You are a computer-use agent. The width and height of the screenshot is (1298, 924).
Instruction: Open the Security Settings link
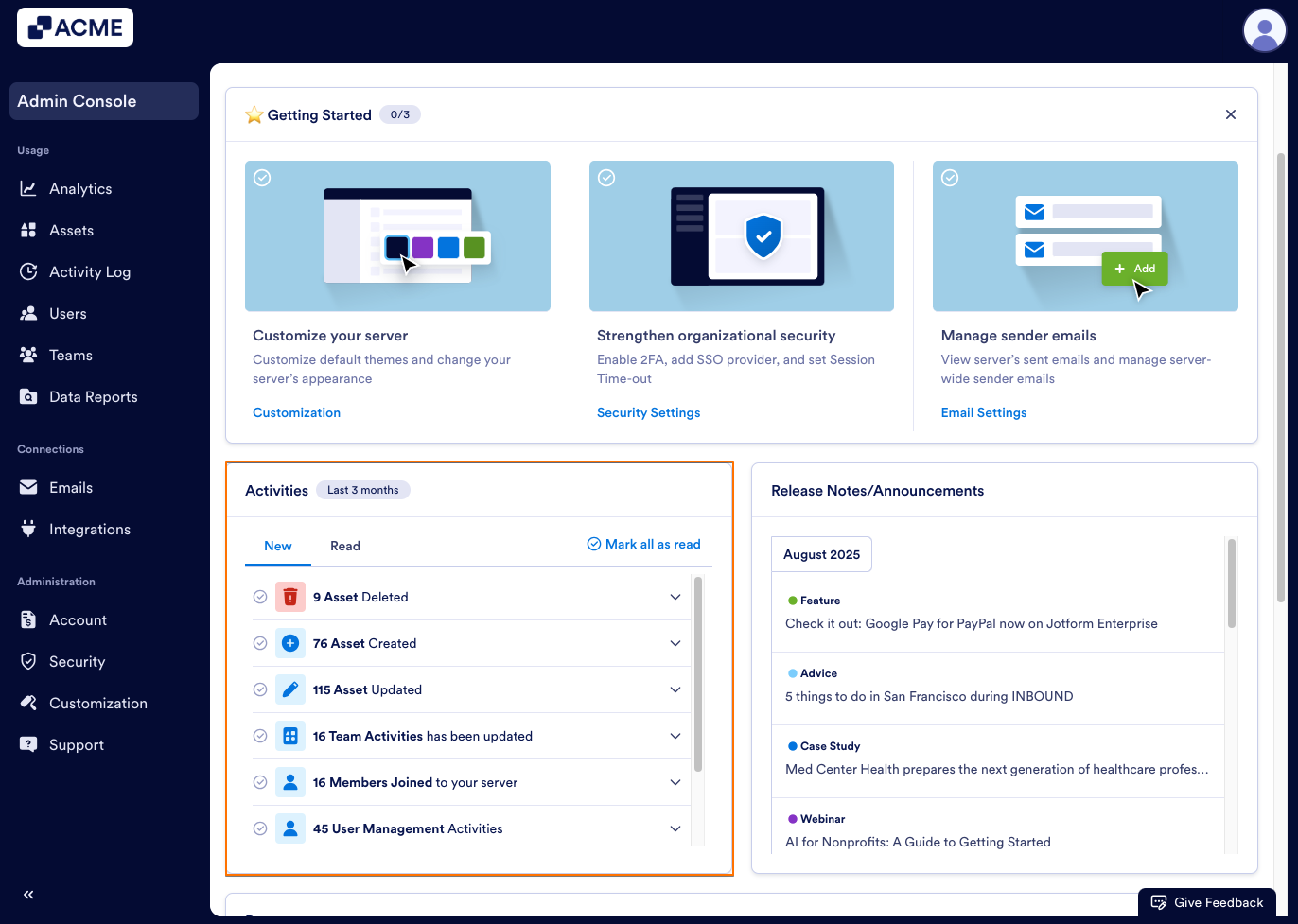click(648, 412)
